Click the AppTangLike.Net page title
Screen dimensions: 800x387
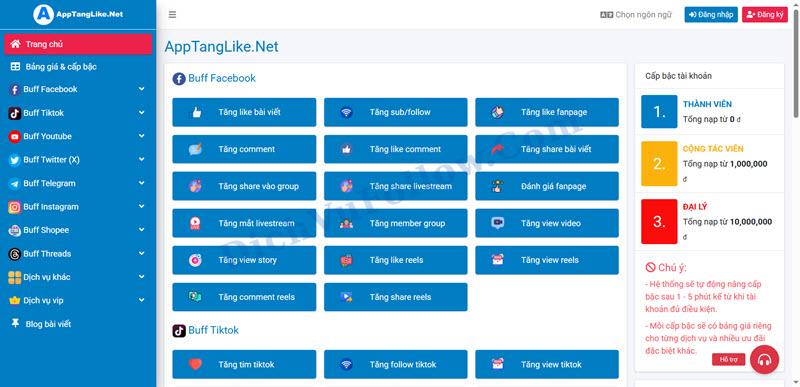click(221, 47)
